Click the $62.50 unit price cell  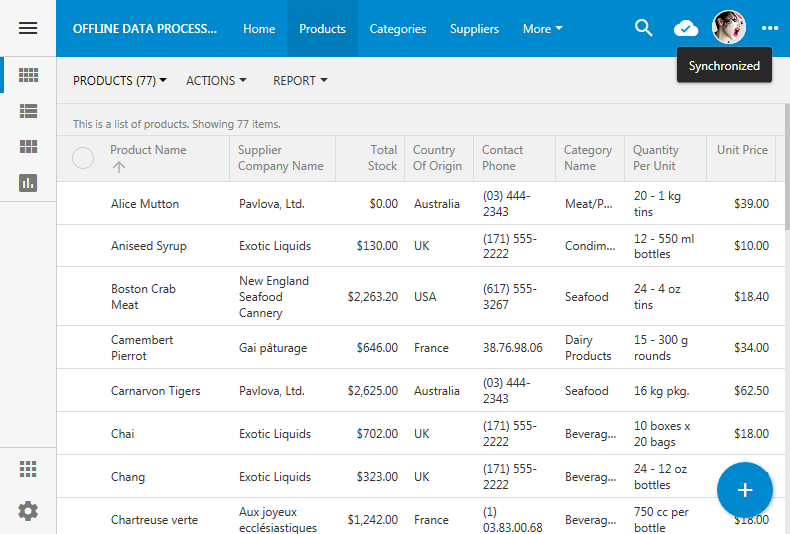(751, 391)
